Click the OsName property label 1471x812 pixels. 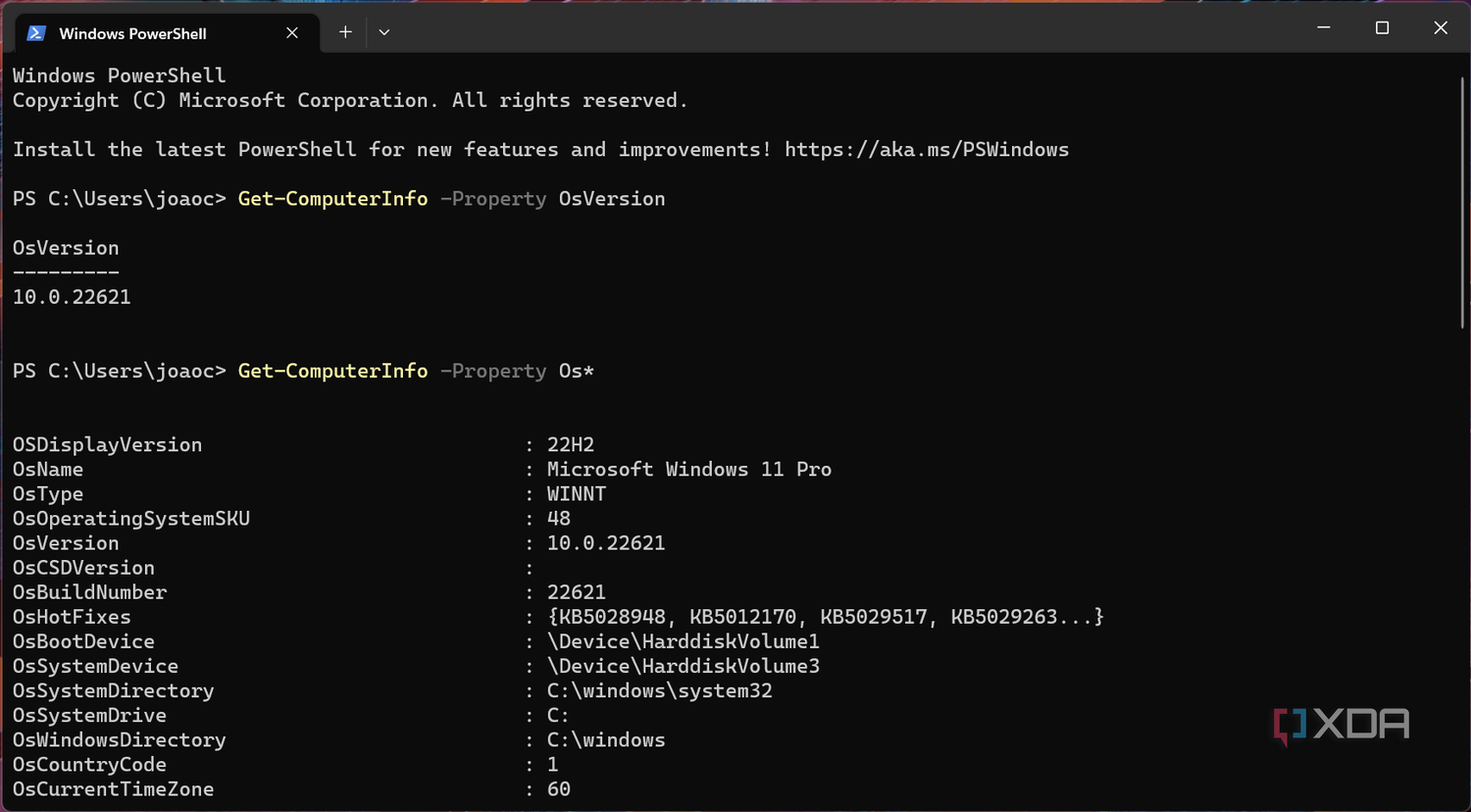tap(47, 469)
